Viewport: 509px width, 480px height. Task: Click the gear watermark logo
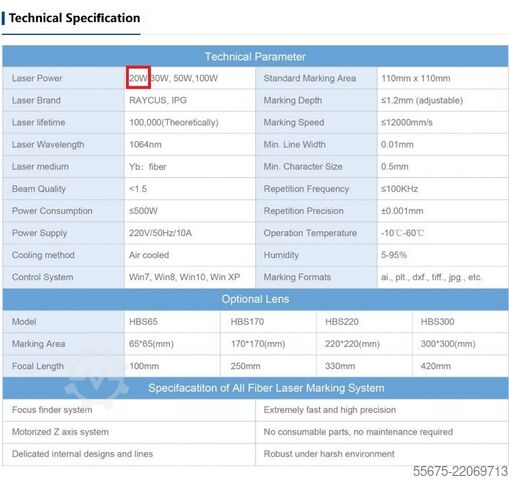tap(97, 378)
